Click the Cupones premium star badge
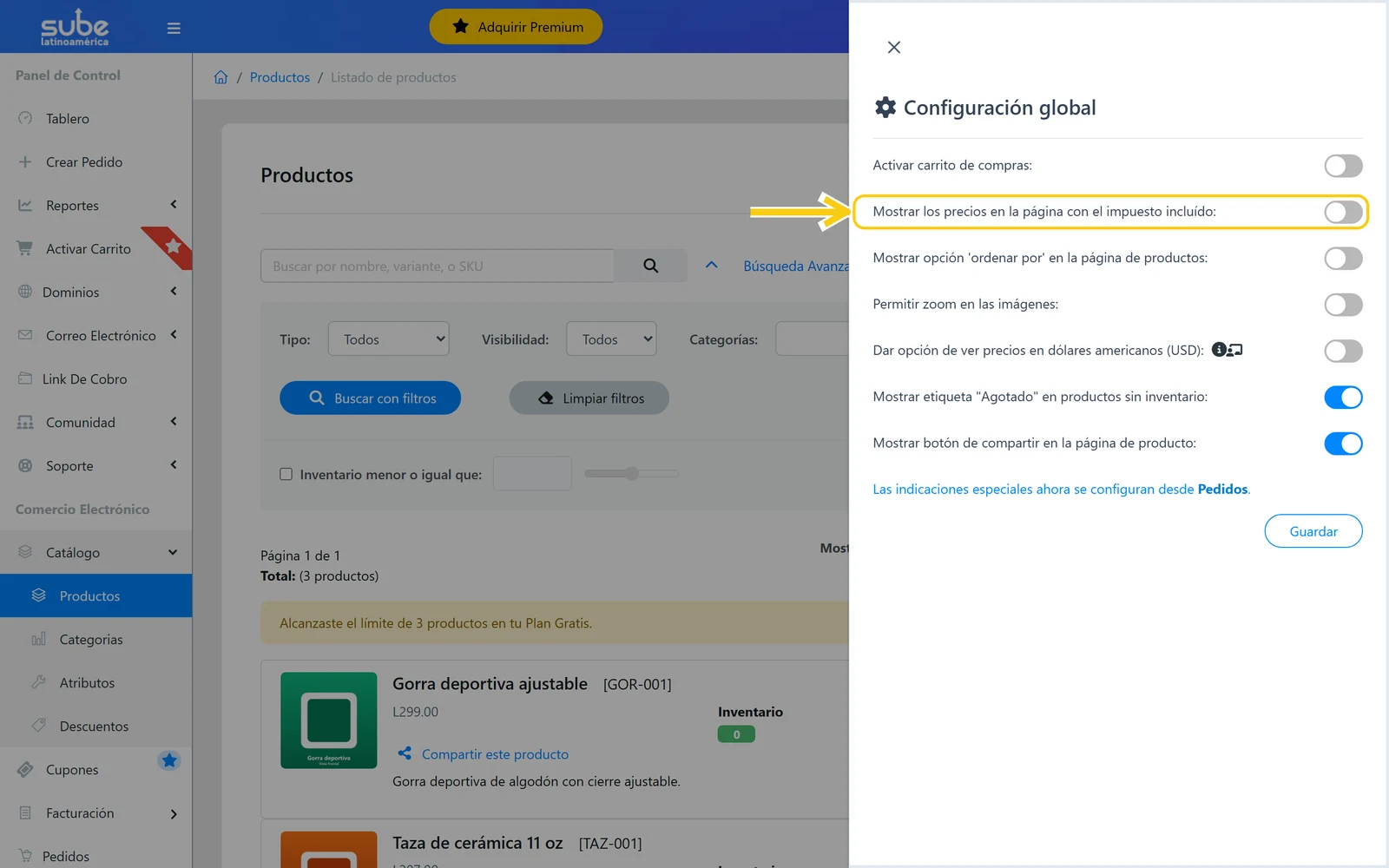Screen dimensions: 1389x868 (169, 760)
